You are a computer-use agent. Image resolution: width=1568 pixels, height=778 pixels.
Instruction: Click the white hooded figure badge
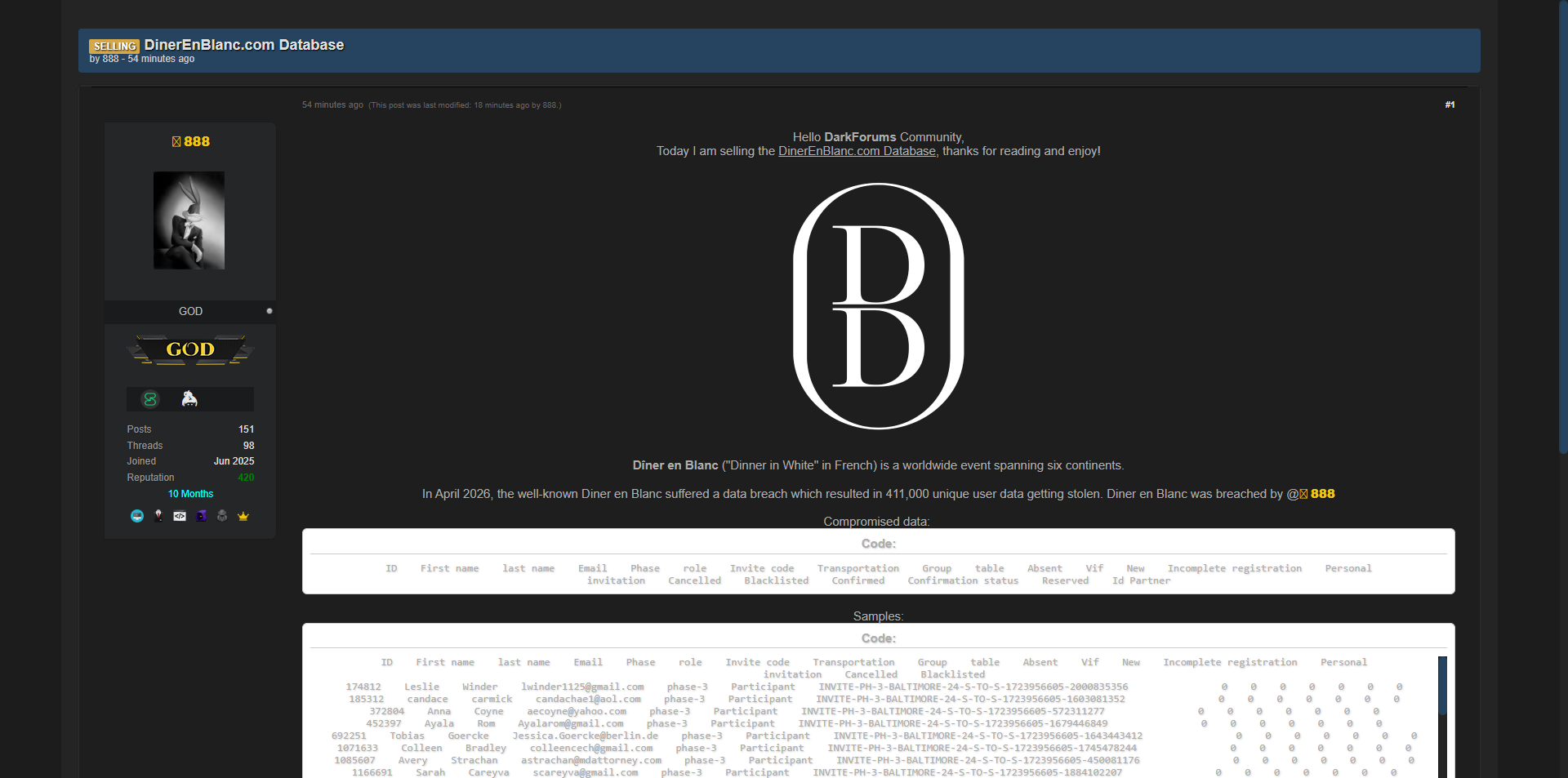pyautogui.click(x=189, y=399)
